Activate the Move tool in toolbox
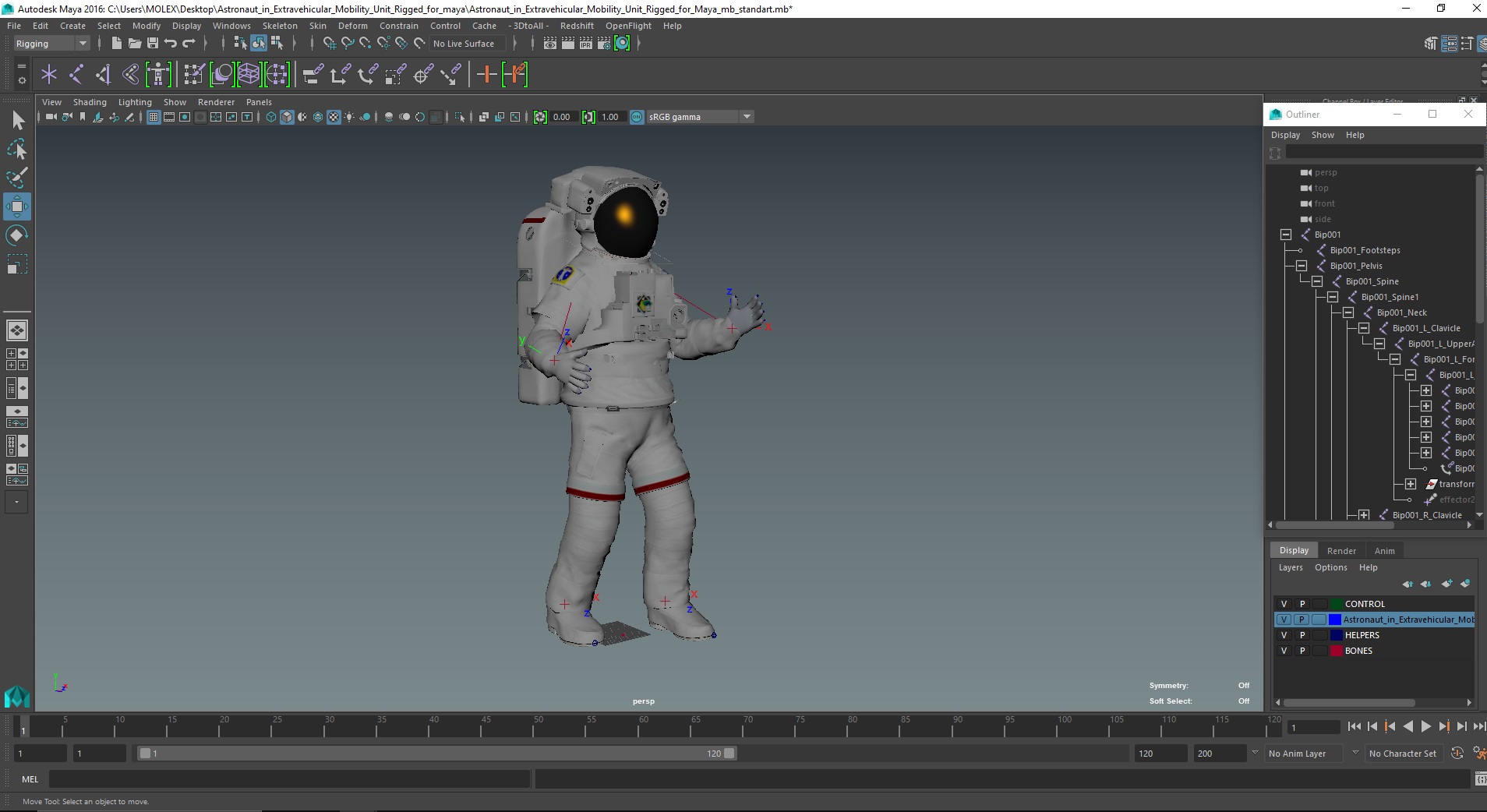Screen dimensions: 1487x812 17,207
